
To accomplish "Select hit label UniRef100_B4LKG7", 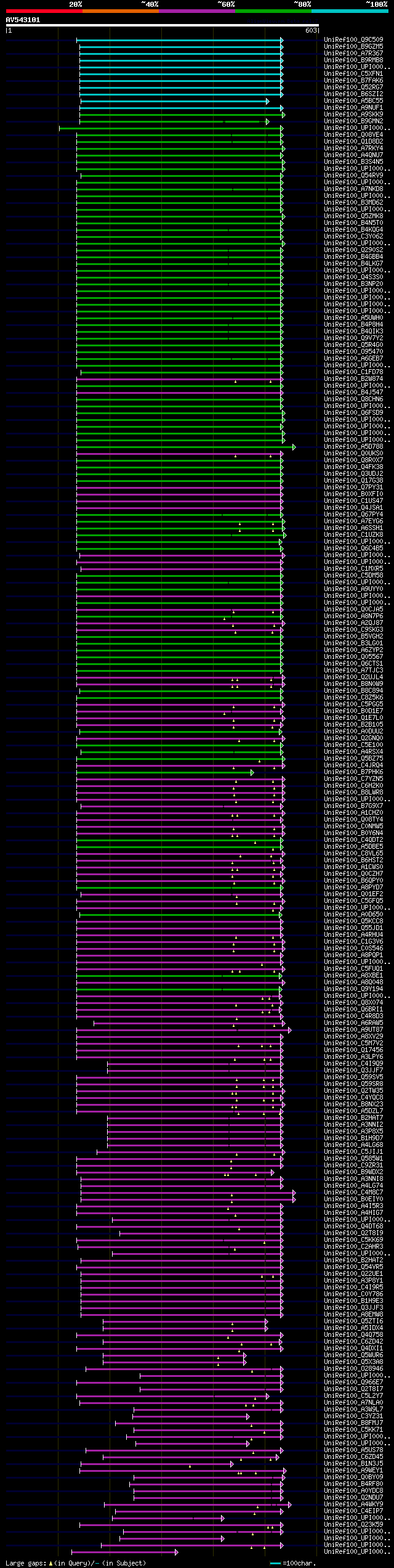I will (353, 264).
